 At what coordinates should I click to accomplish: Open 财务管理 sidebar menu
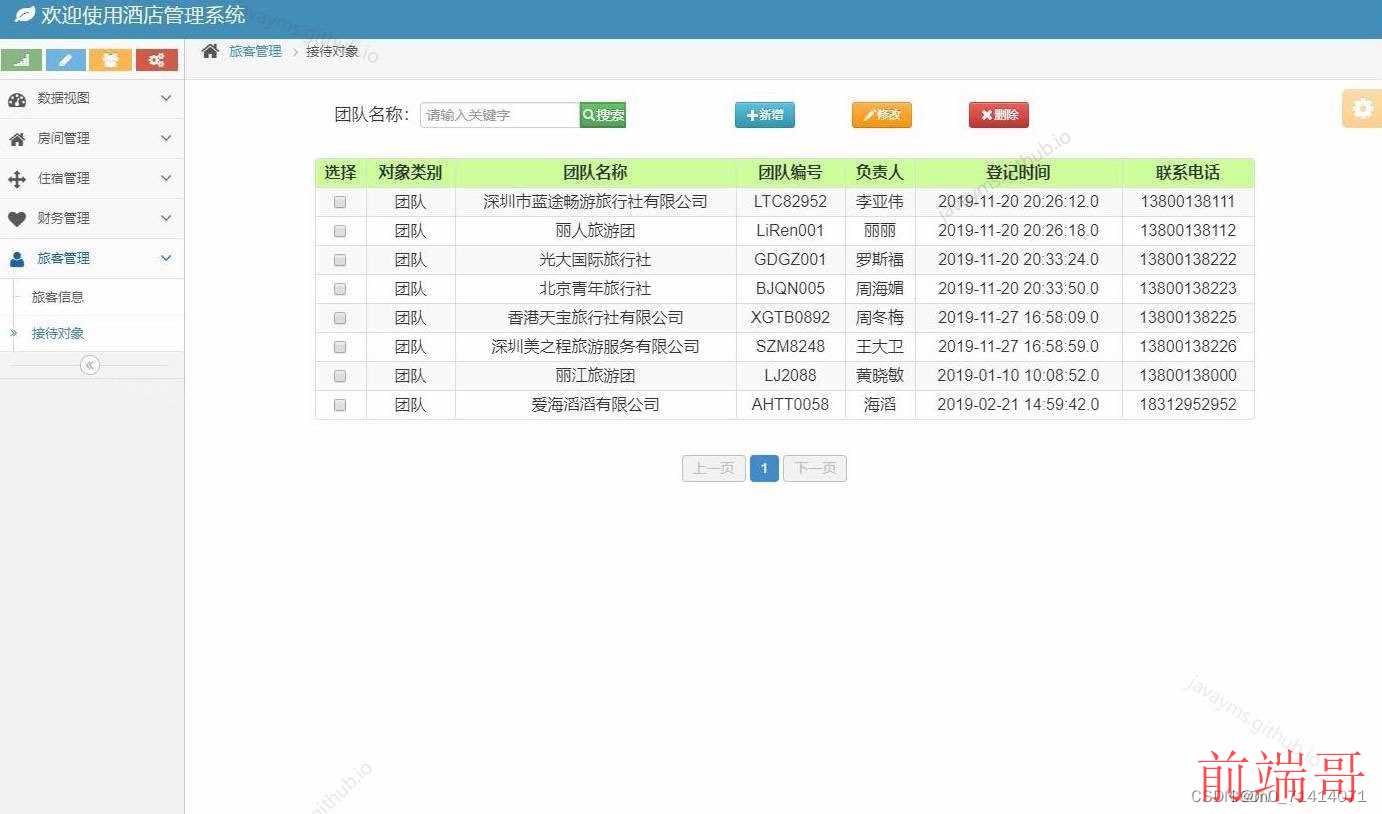coord(92,218)
